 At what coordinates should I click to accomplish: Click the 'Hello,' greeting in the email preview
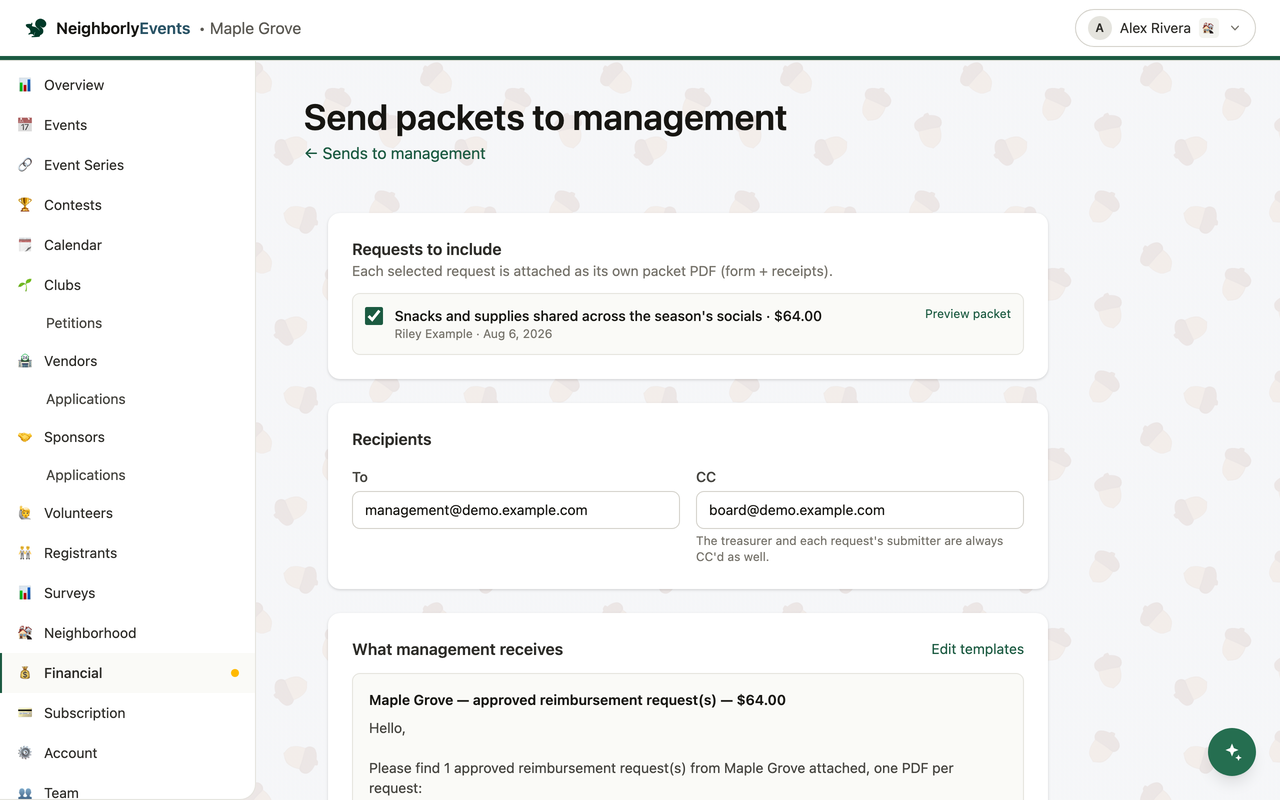pos(387,728)
